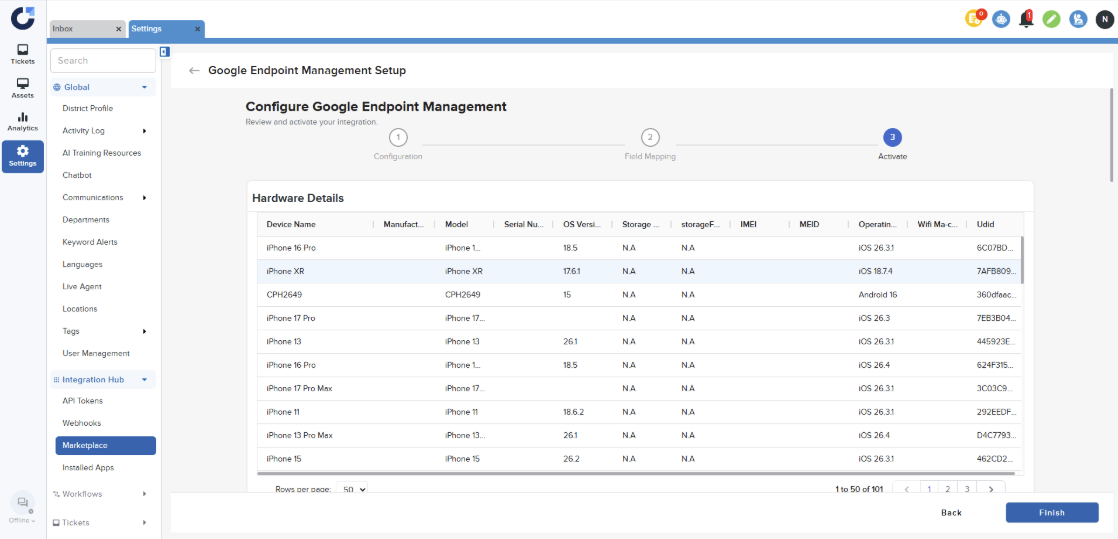1118x539 pixels.
Task: Click the hardware table vertical scrollbar
Action: click(1022, 260)
